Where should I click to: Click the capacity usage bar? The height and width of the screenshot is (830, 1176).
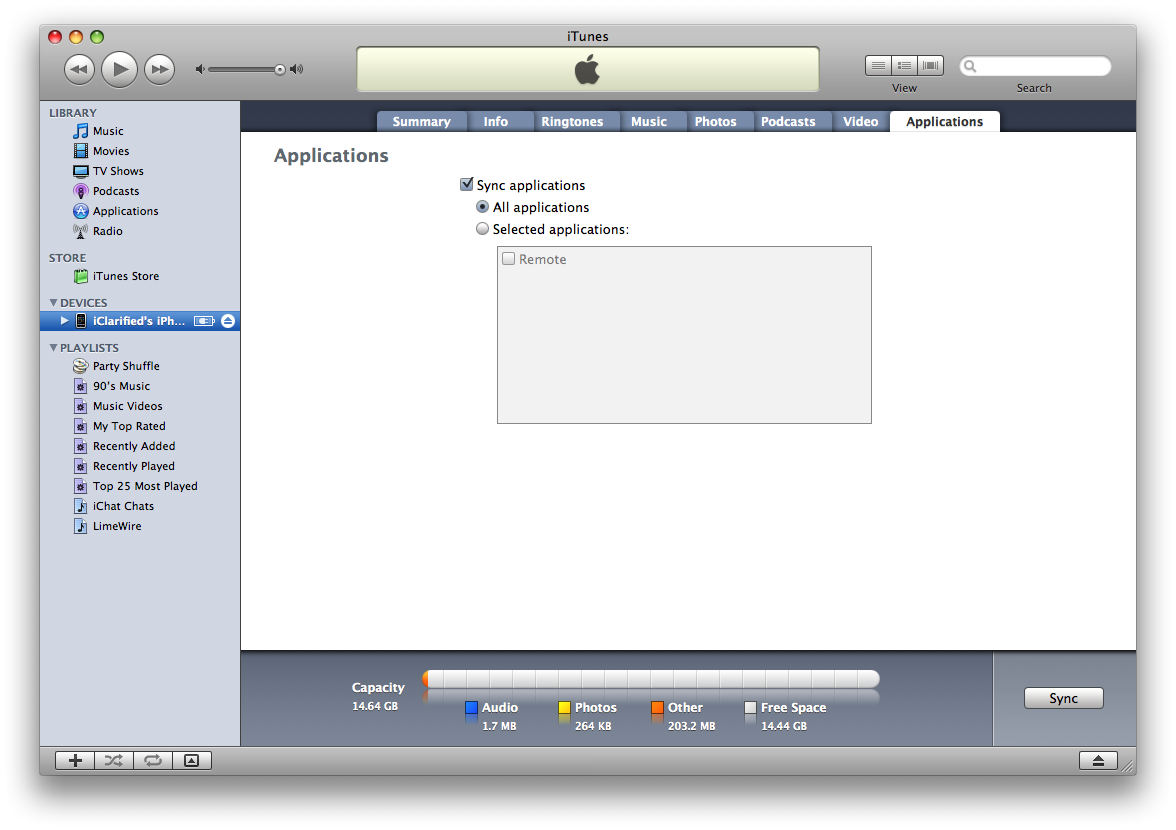click(651, 679)
